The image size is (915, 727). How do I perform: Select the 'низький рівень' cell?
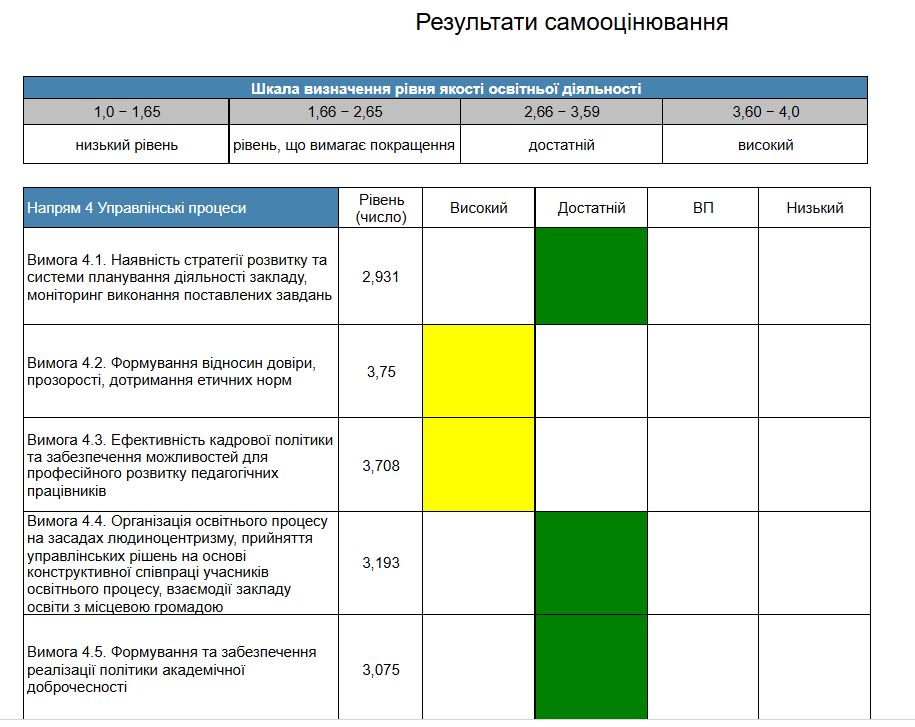coord(126,145)
